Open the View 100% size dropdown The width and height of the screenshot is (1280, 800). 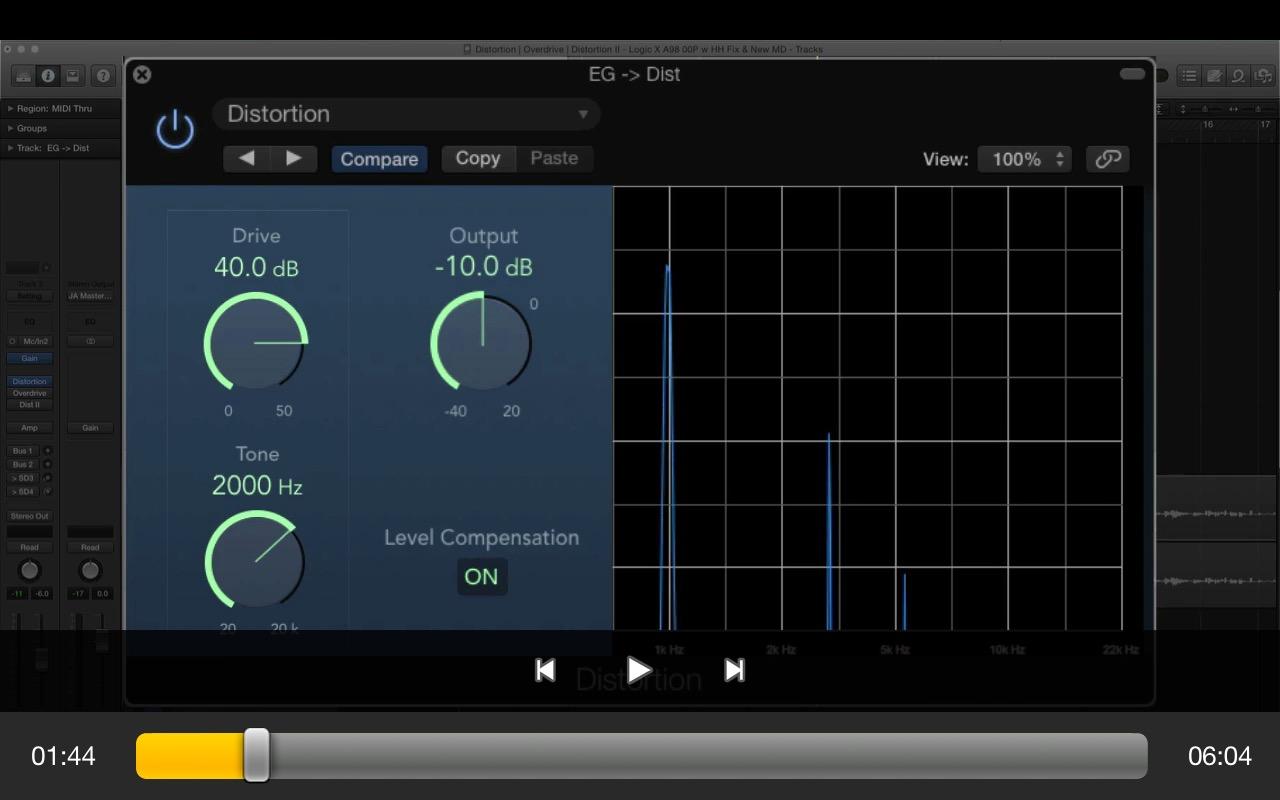1024,159
